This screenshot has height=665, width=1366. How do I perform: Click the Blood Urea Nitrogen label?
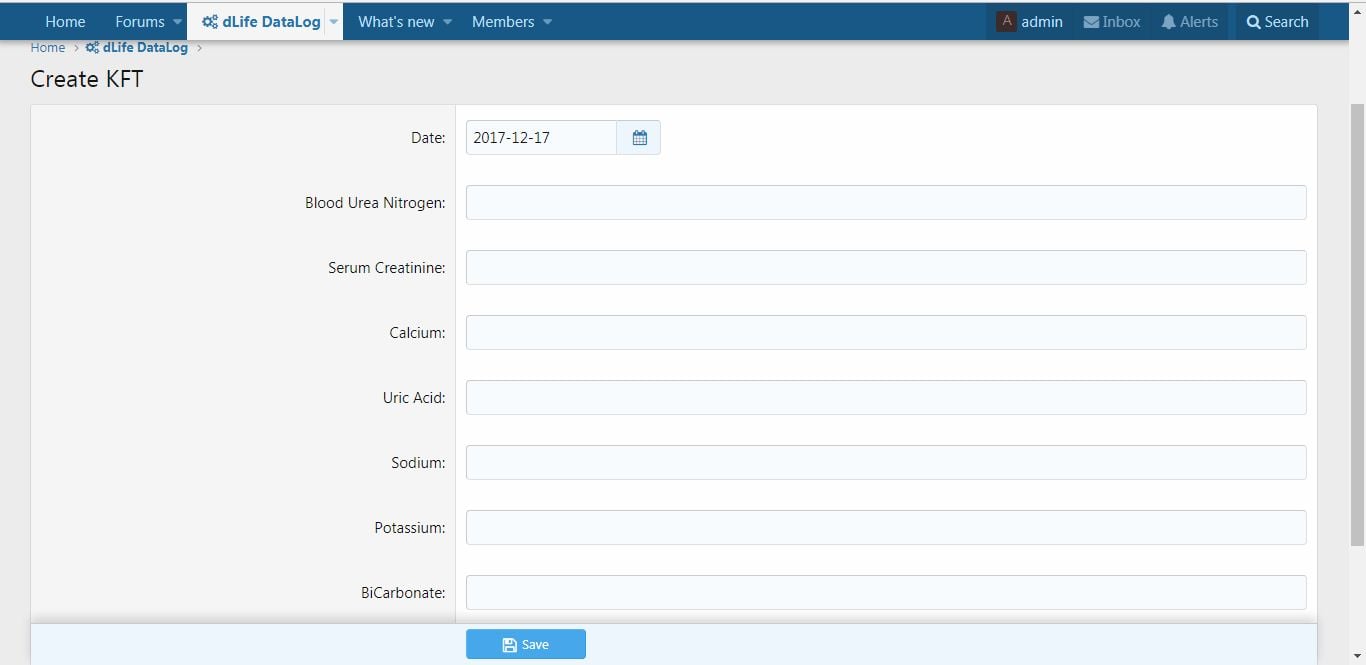pyautogui.click(x=375, y=203)
